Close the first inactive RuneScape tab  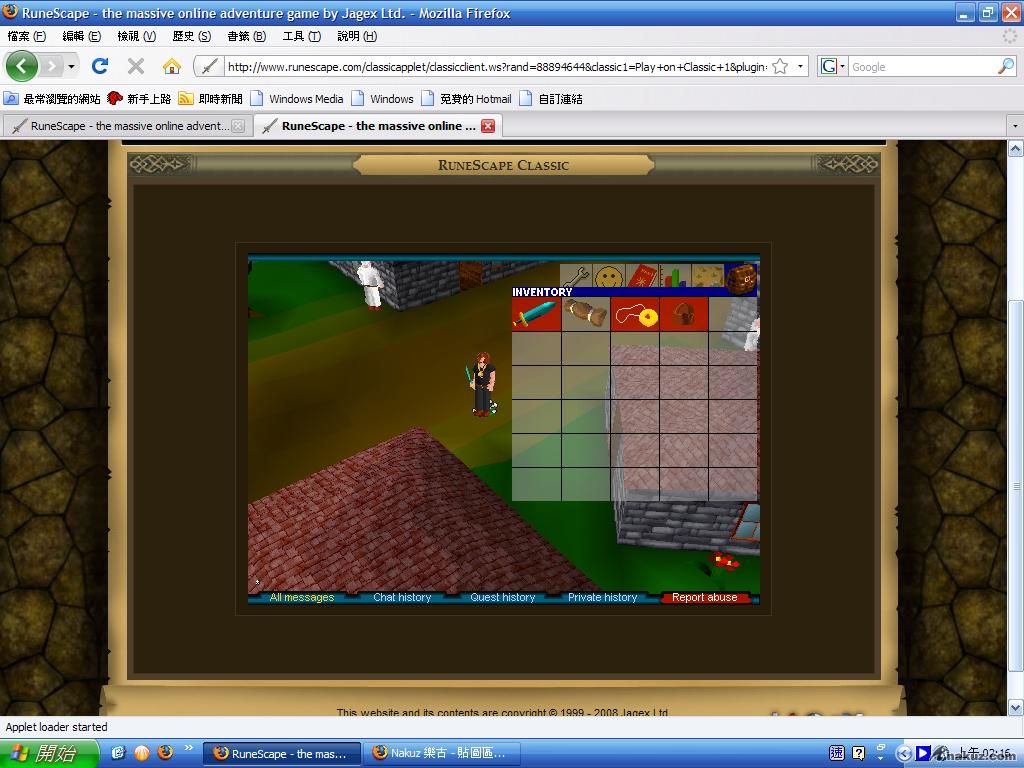tap(238, 126)
